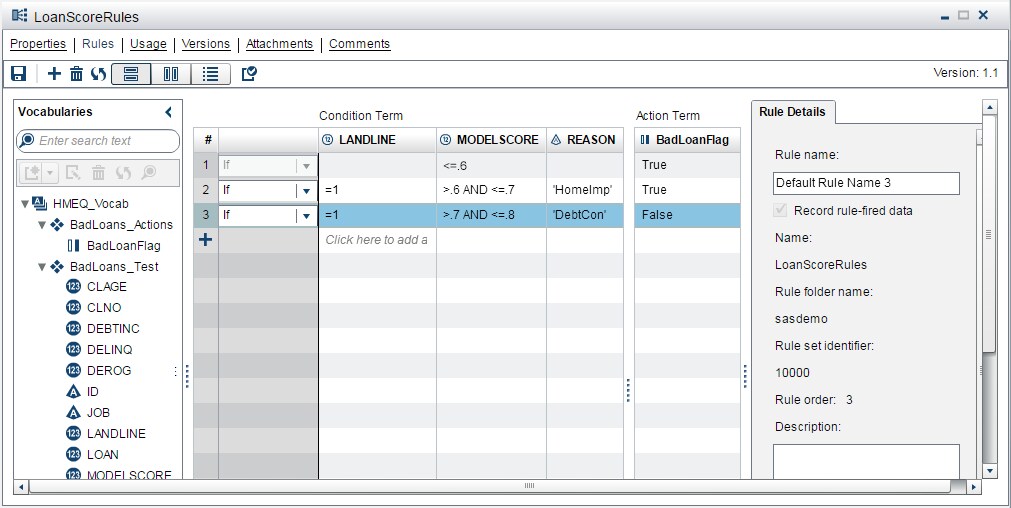Select the DEBTINC term
Image resolution: width=1011 pixels, height=508 pixels.
click(x=113, y=328)
